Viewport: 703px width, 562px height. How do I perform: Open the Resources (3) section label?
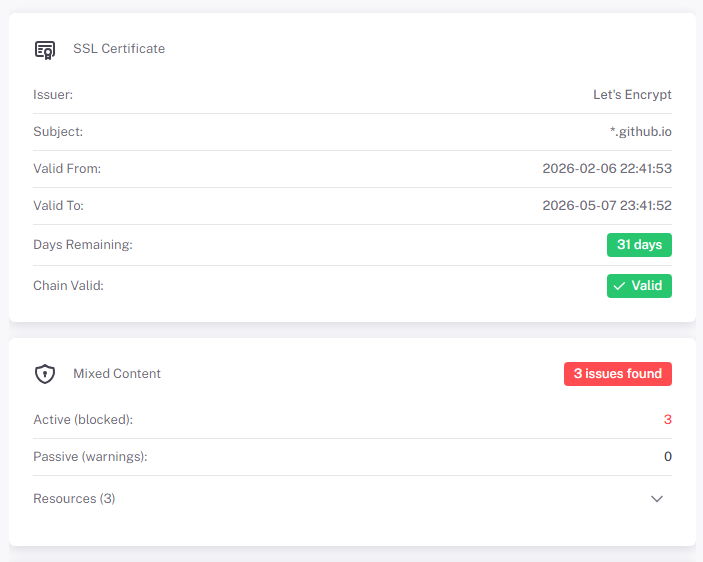(x=74, y=499)
